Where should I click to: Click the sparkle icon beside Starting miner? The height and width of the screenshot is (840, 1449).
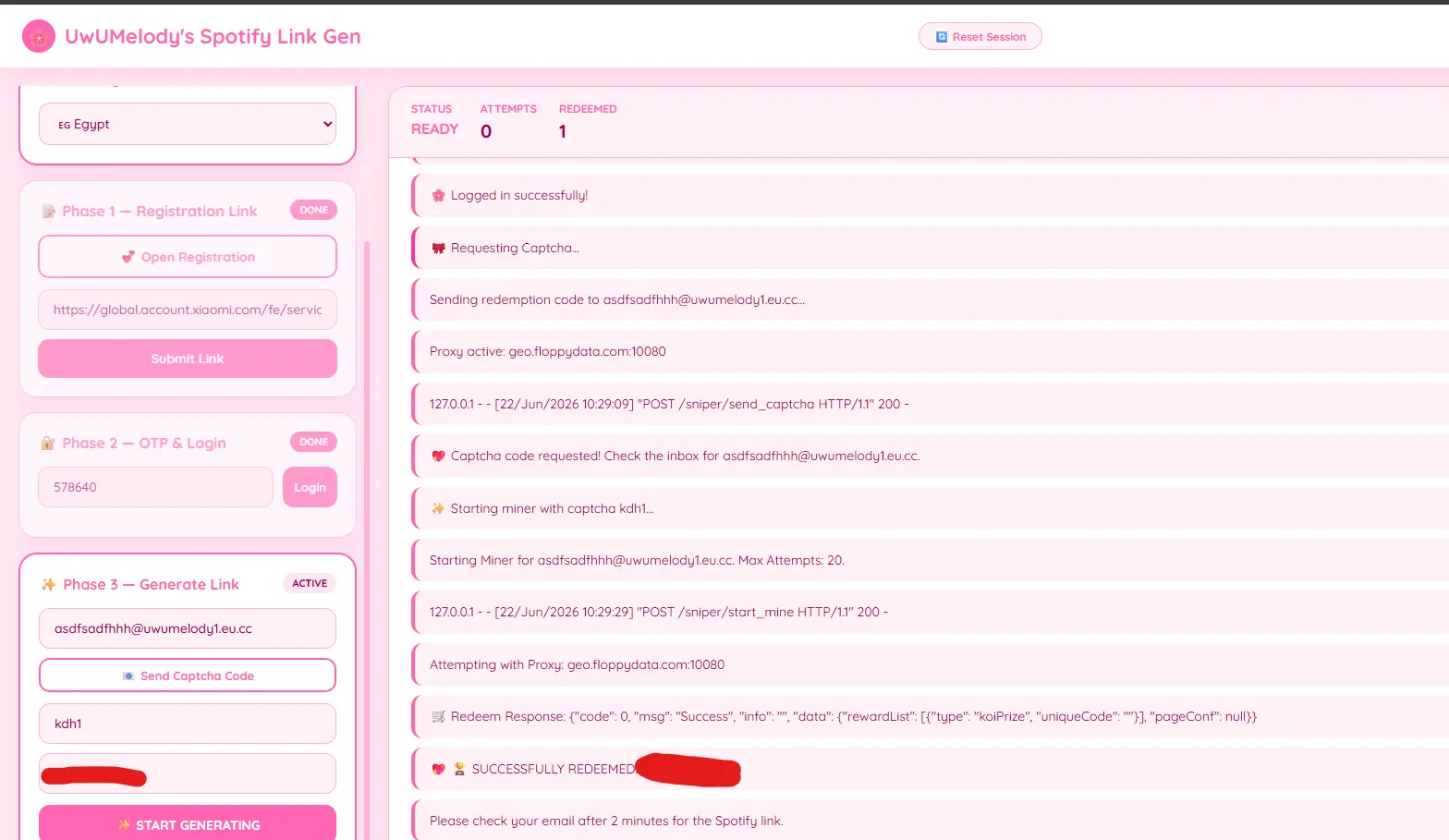[x=439, y=509]
